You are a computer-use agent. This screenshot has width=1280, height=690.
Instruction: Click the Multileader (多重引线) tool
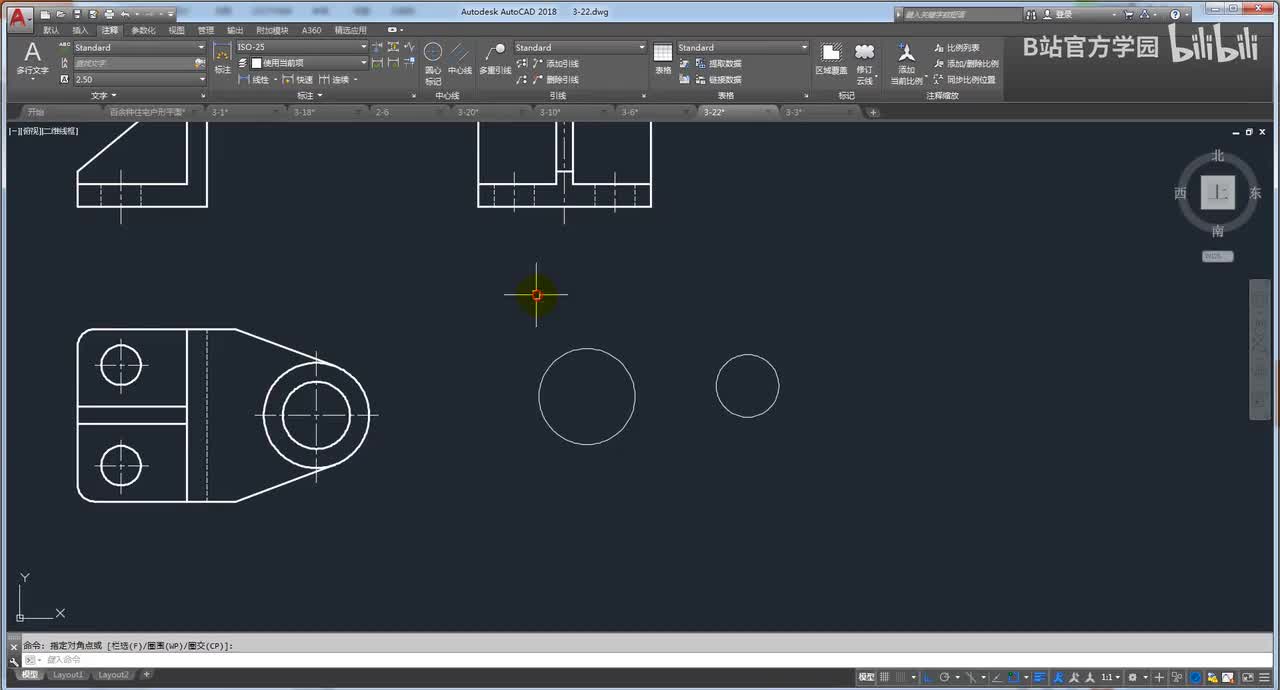495,59
